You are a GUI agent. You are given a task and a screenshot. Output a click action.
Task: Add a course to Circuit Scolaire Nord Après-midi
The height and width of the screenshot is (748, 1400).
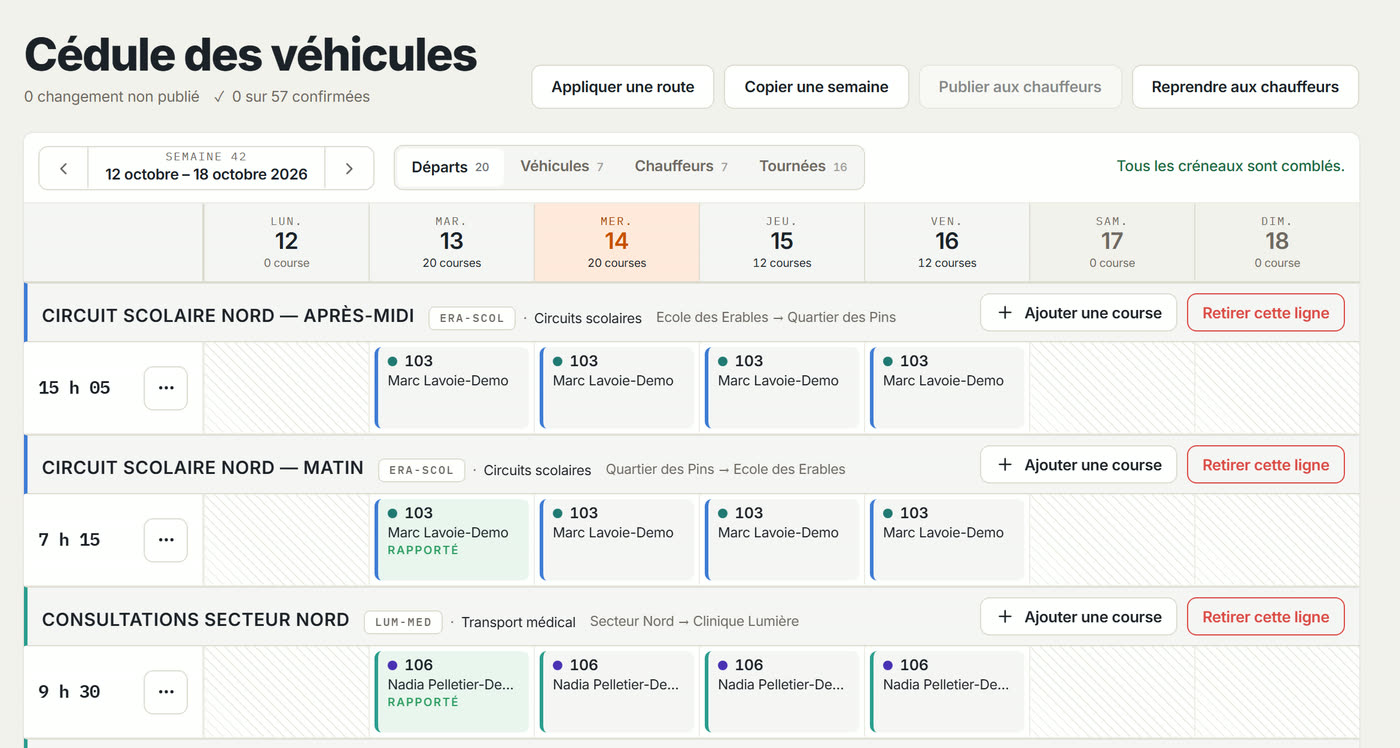(1079, 313)
